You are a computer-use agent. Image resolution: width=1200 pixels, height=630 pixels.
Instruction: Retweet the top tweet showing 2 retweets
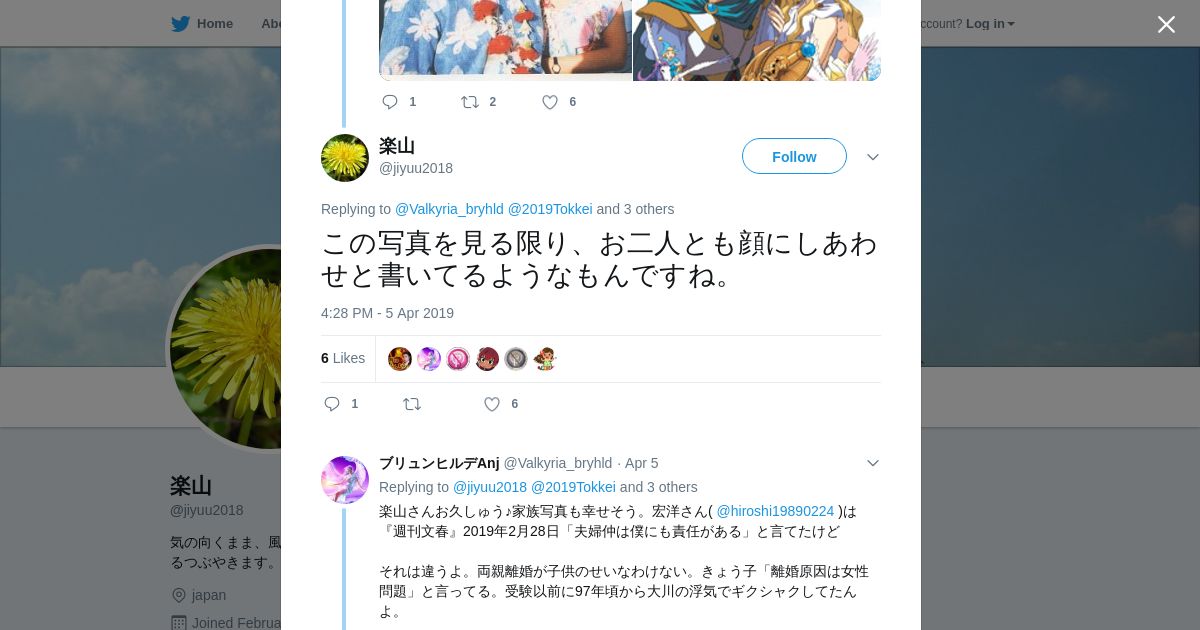pos(469,102)
